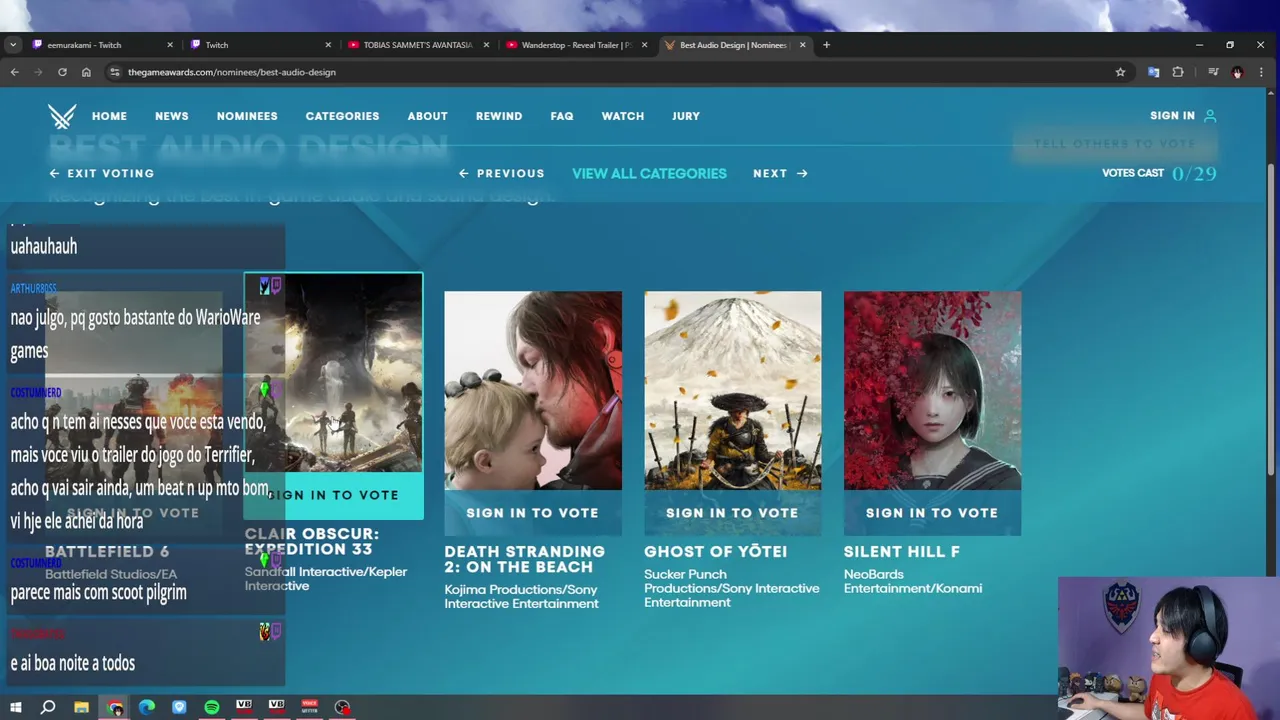Go to the Previous category
This screenshot has width=1280, height=720.
(x=501, y=173)
